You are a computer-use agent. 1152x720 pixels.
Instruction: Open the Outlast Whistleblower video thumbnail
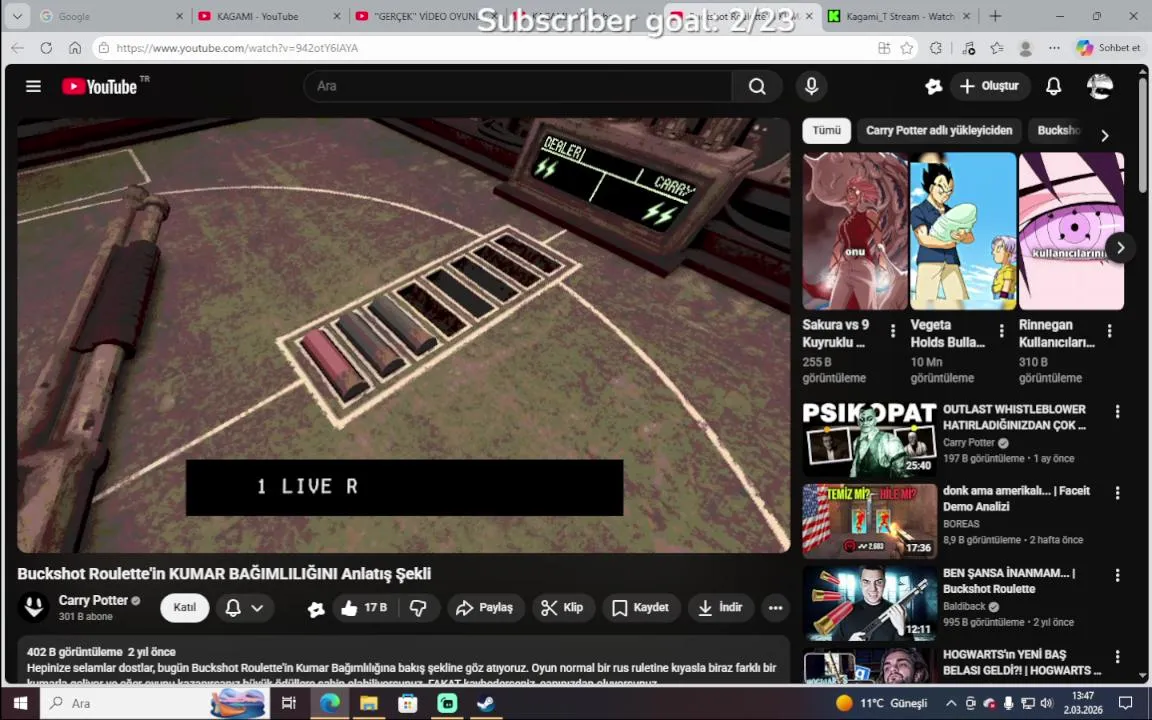click(x=869, y=439)
